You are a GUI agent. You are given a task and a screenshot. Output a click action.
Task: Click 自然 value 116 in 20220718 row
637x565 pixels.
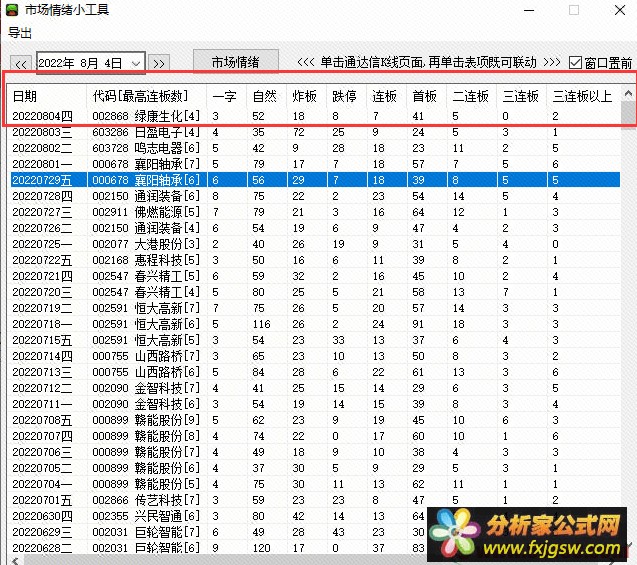(261, 324)
